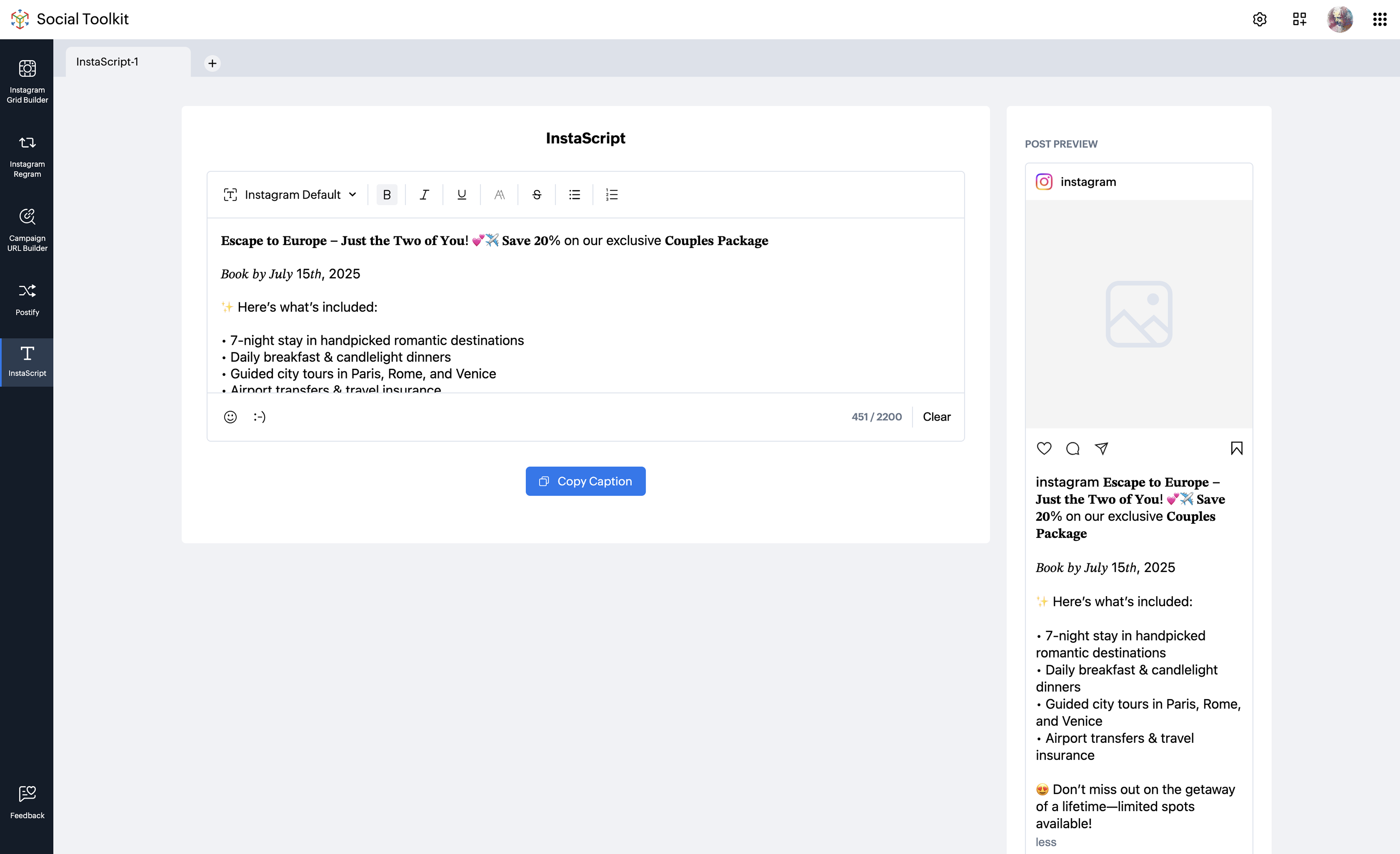Open the text emoticon :-) picker

point(259,417)
